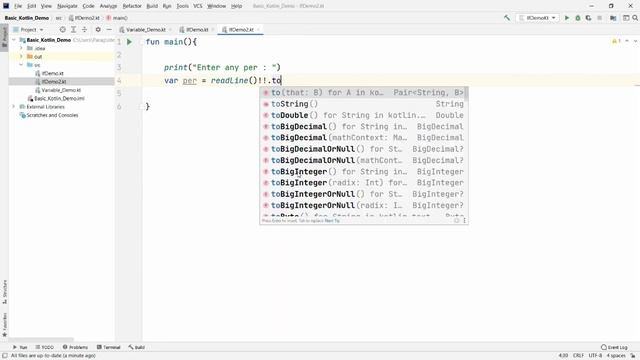Open the Refactor menu

[x=132, y=6]
